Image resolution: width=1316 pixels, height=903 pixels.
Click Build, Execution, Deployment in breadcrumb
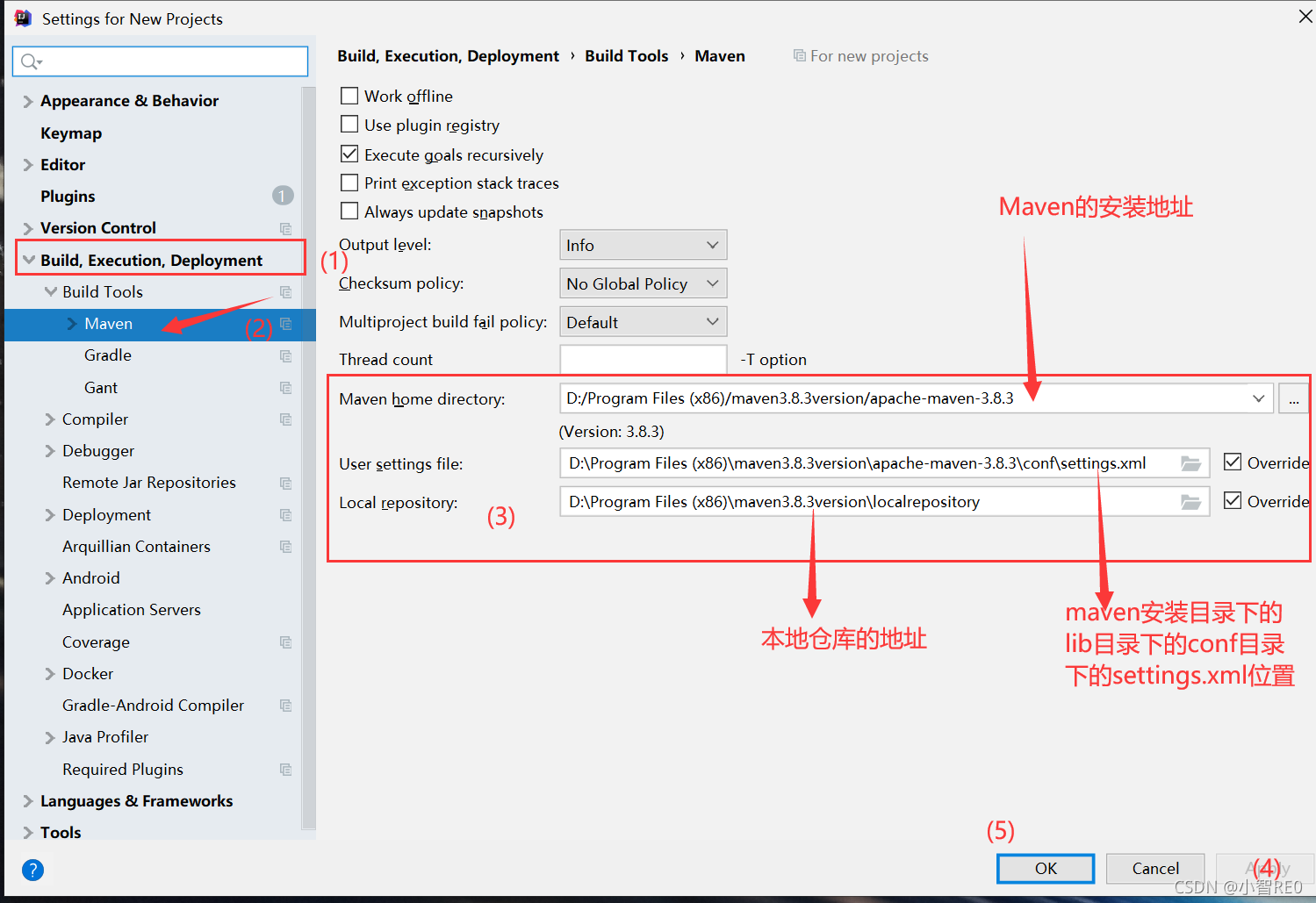(448, 56)
